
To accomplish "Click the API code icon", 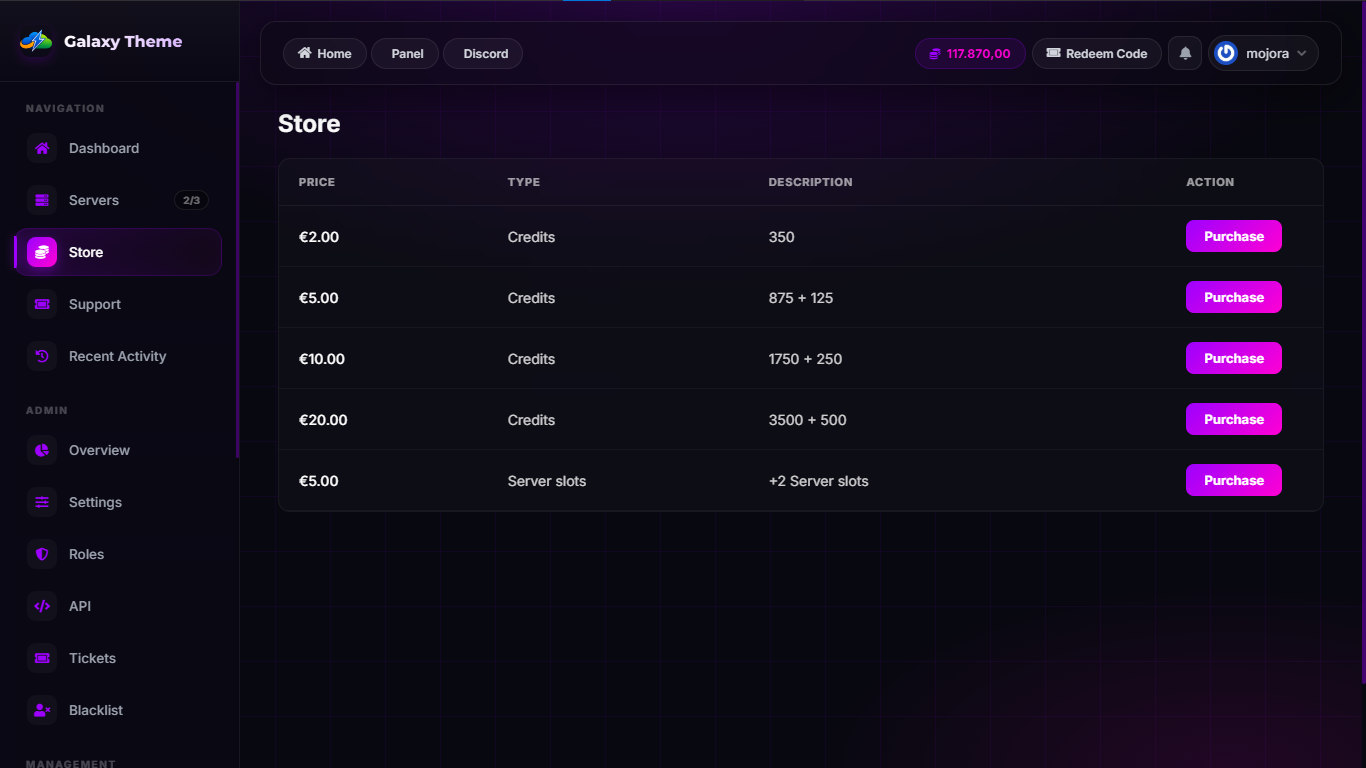I will coord(42,606).
